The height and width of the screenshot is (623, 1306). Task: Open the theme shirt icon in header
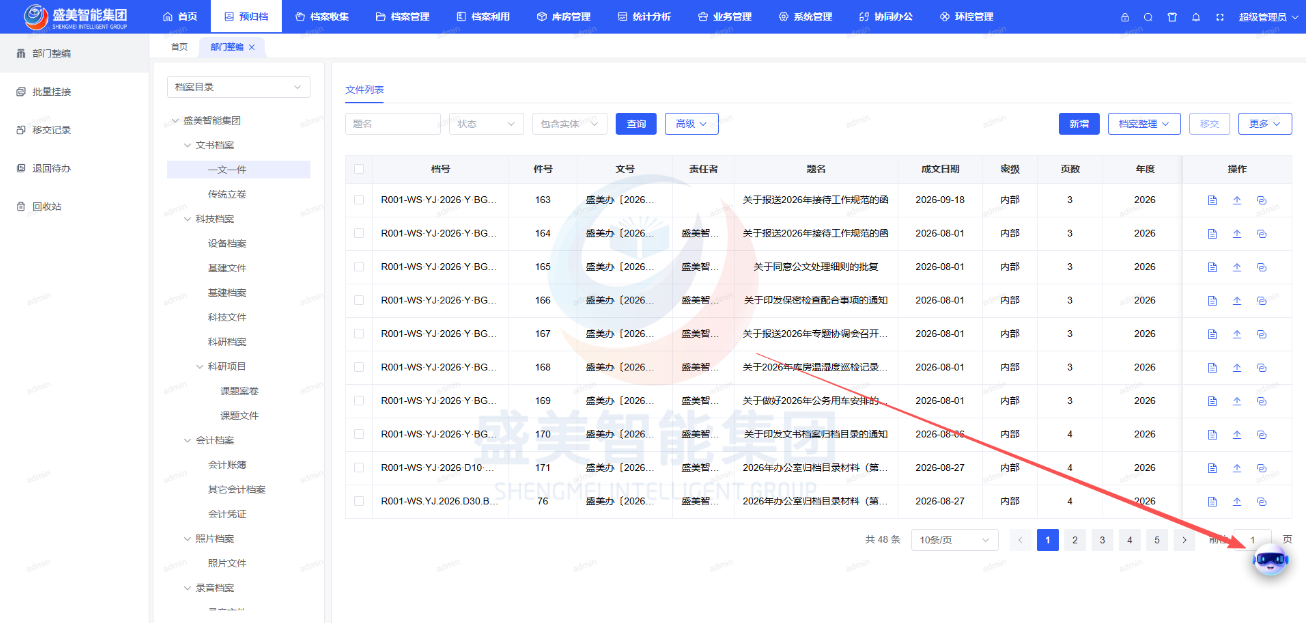1172,17
